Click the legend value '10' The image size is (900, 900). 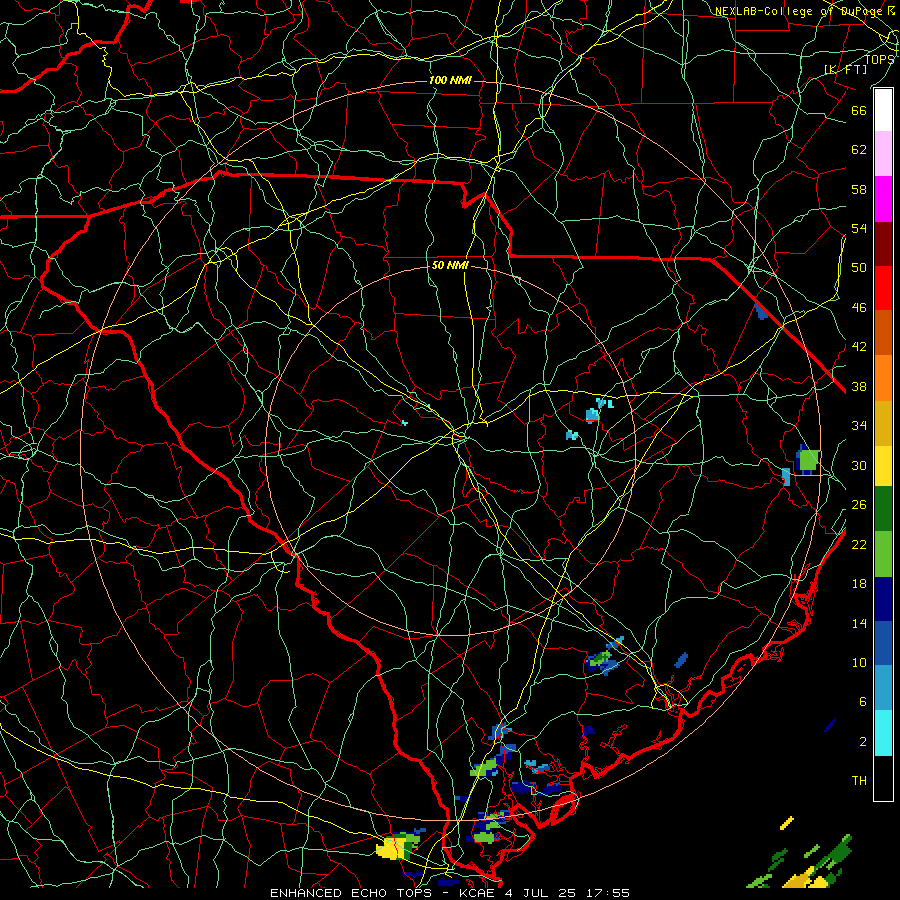pyautogui.click(x=859, y=662)
